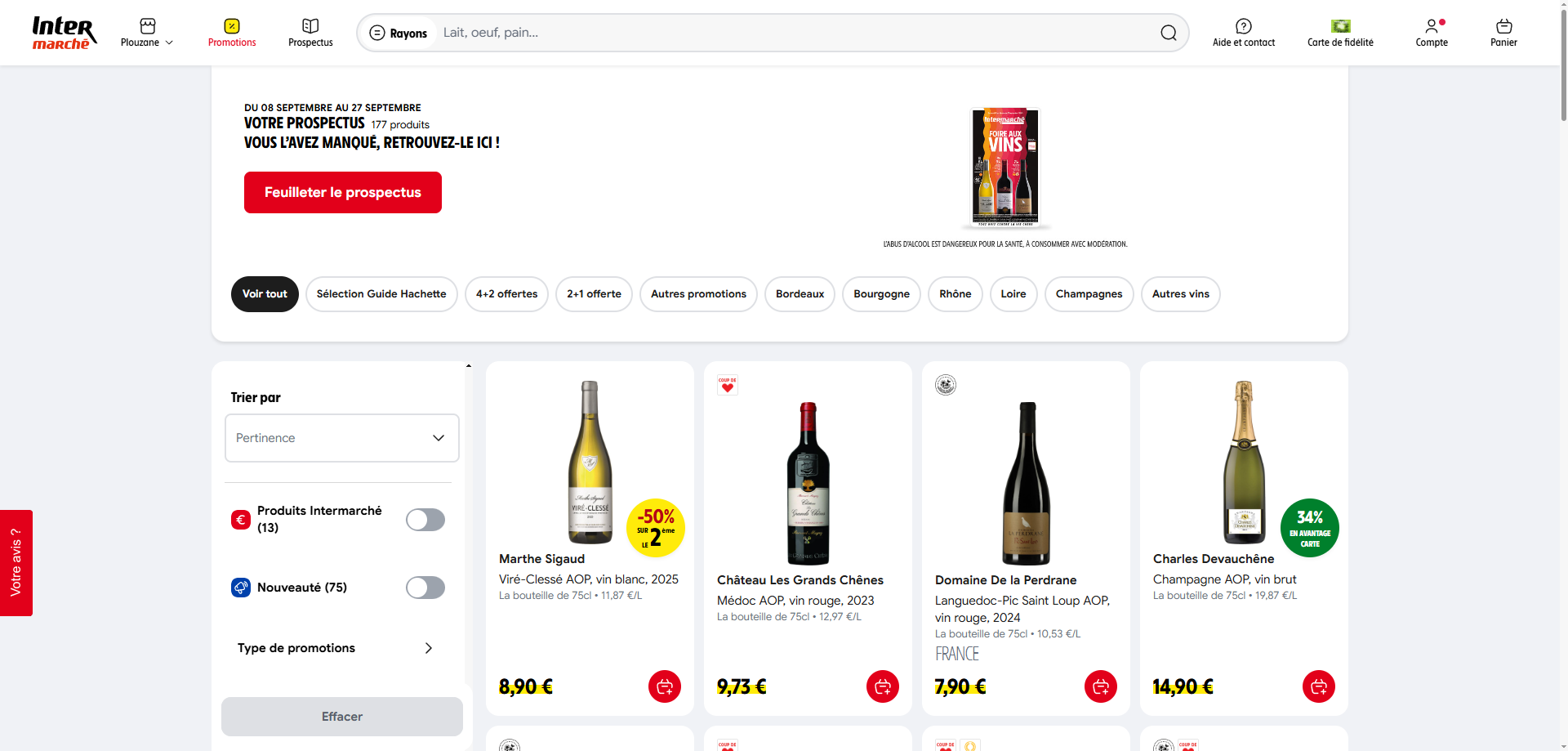Select the Bordeaux filter
This screenshot has height=751, width=1568.
(800, 294)
